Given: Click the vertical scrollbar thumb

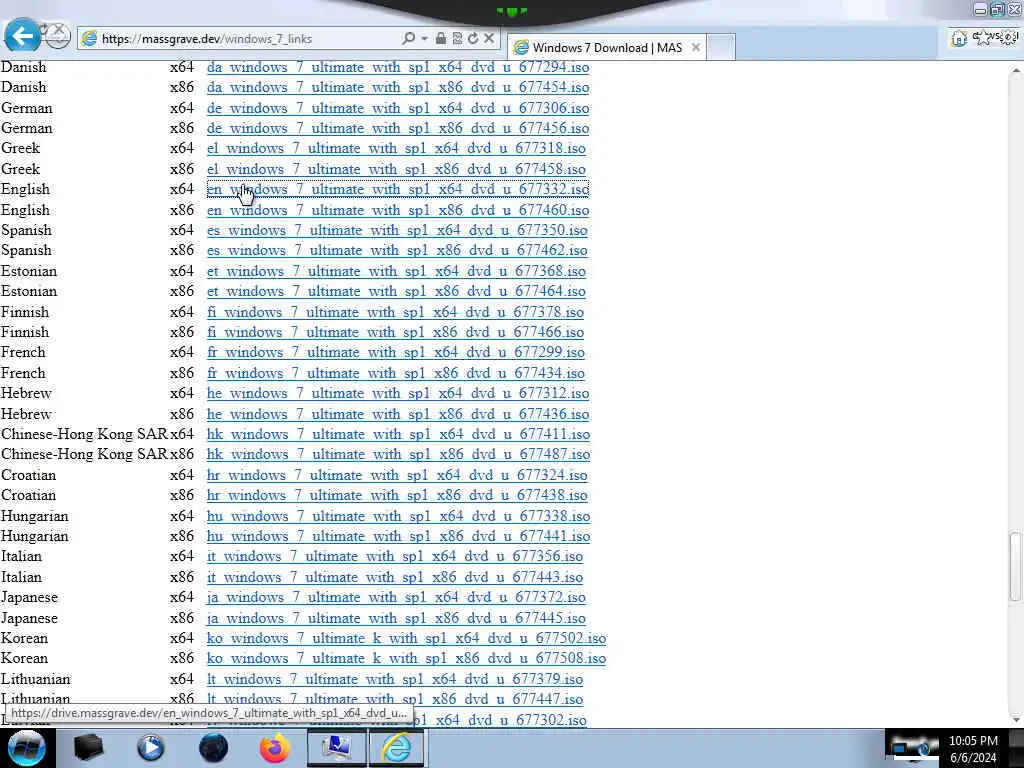Looking at the screenshot, I should (1016, 566).
